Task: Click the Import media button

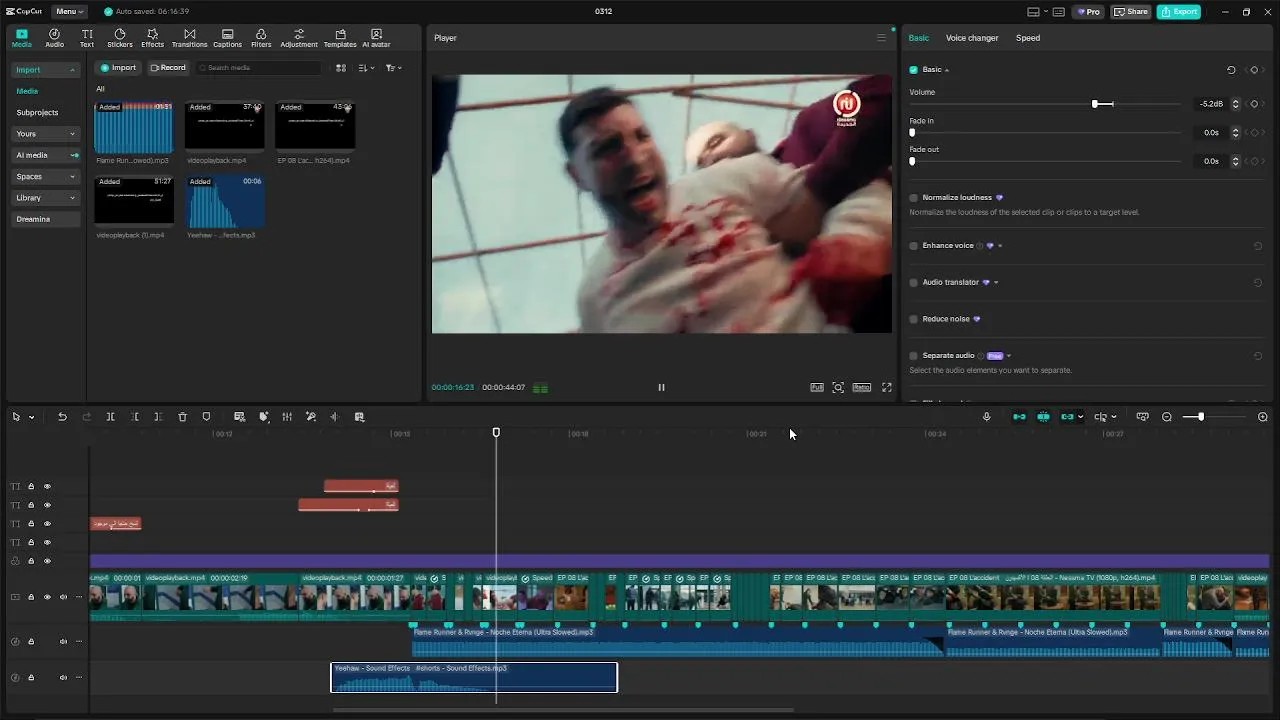Action: tap(118, 68)
